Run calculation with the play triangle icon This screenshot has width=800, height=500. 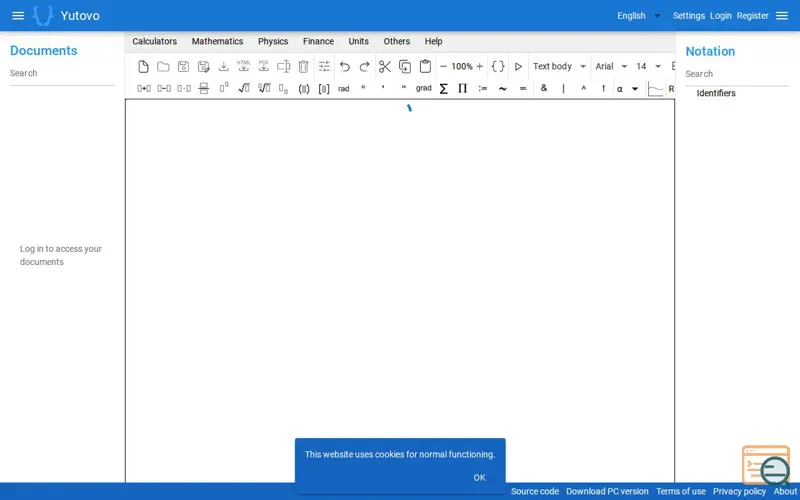(x=518, y=66)
